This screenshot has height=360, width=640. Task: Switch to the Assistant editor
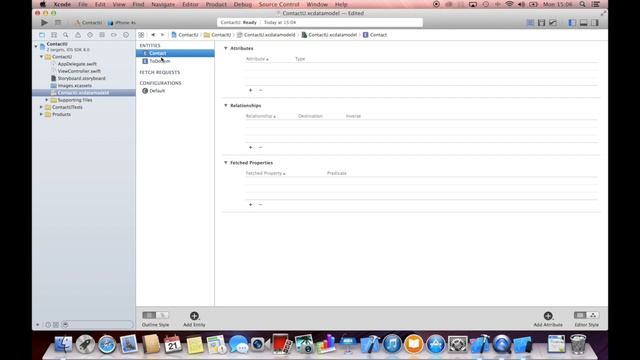(x=541, y=23)
